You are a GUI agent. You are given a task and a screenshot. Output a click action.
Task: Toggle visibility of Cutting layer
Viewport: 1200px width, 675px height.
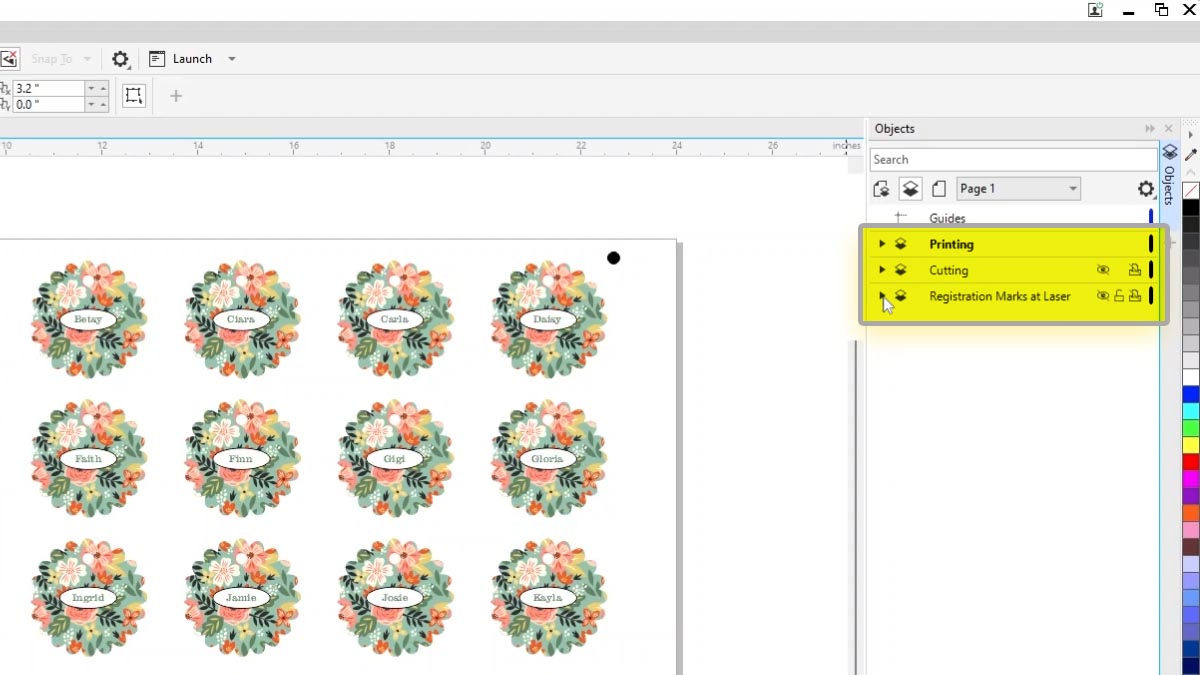tap(1103, 270)
